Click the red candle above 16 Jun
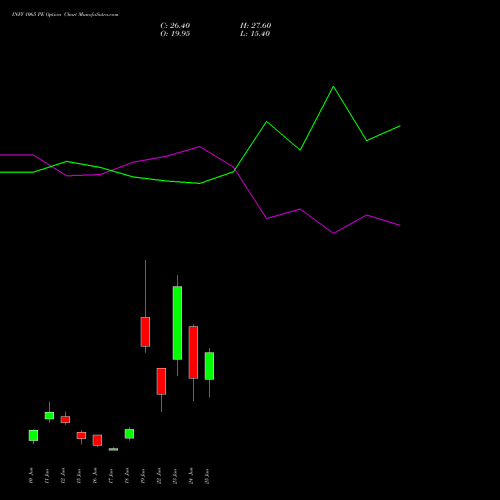500x500 pixels. click(x=97, y=440)
